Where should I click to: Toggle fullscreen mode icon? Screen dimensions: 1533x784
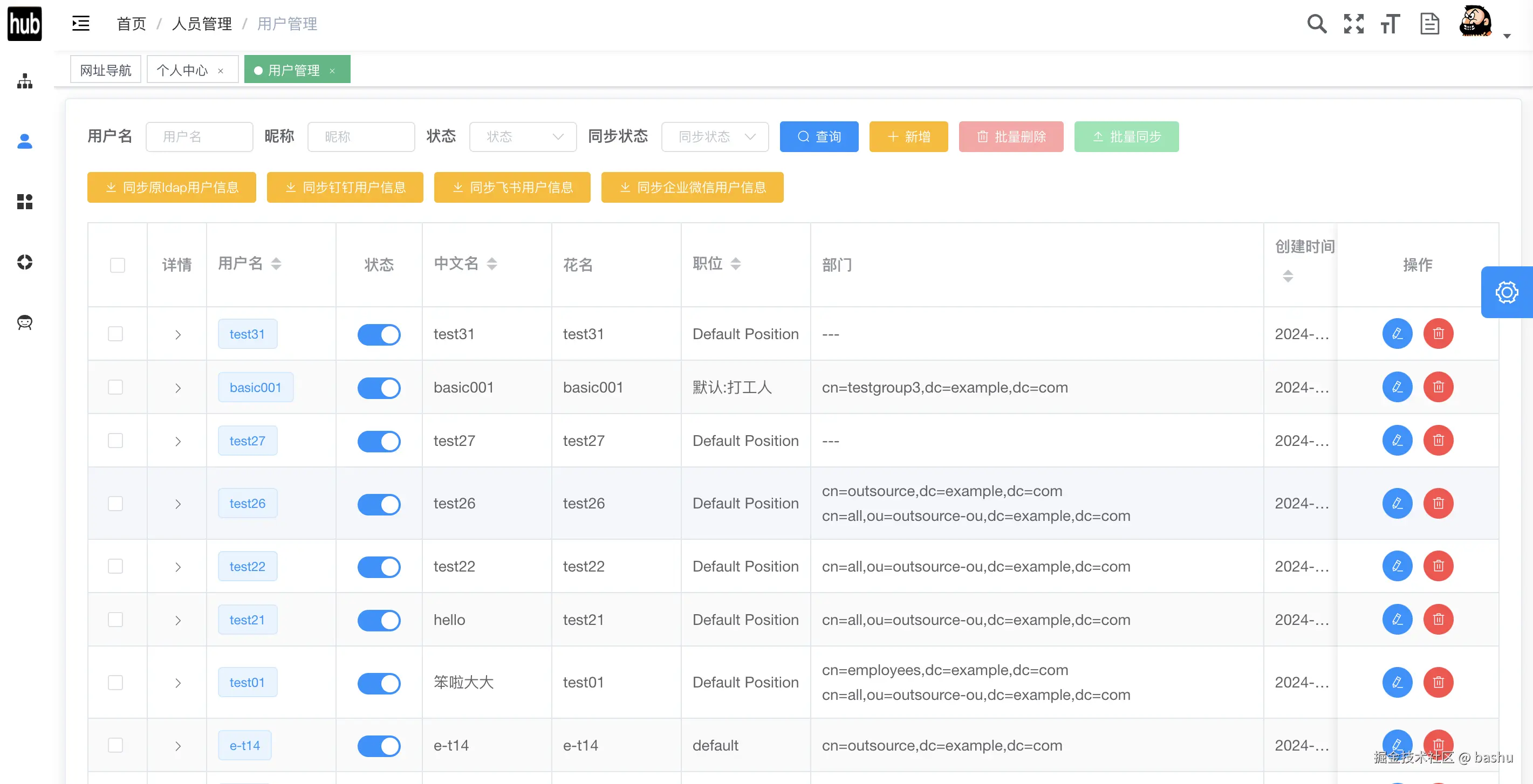point(1353,24)
